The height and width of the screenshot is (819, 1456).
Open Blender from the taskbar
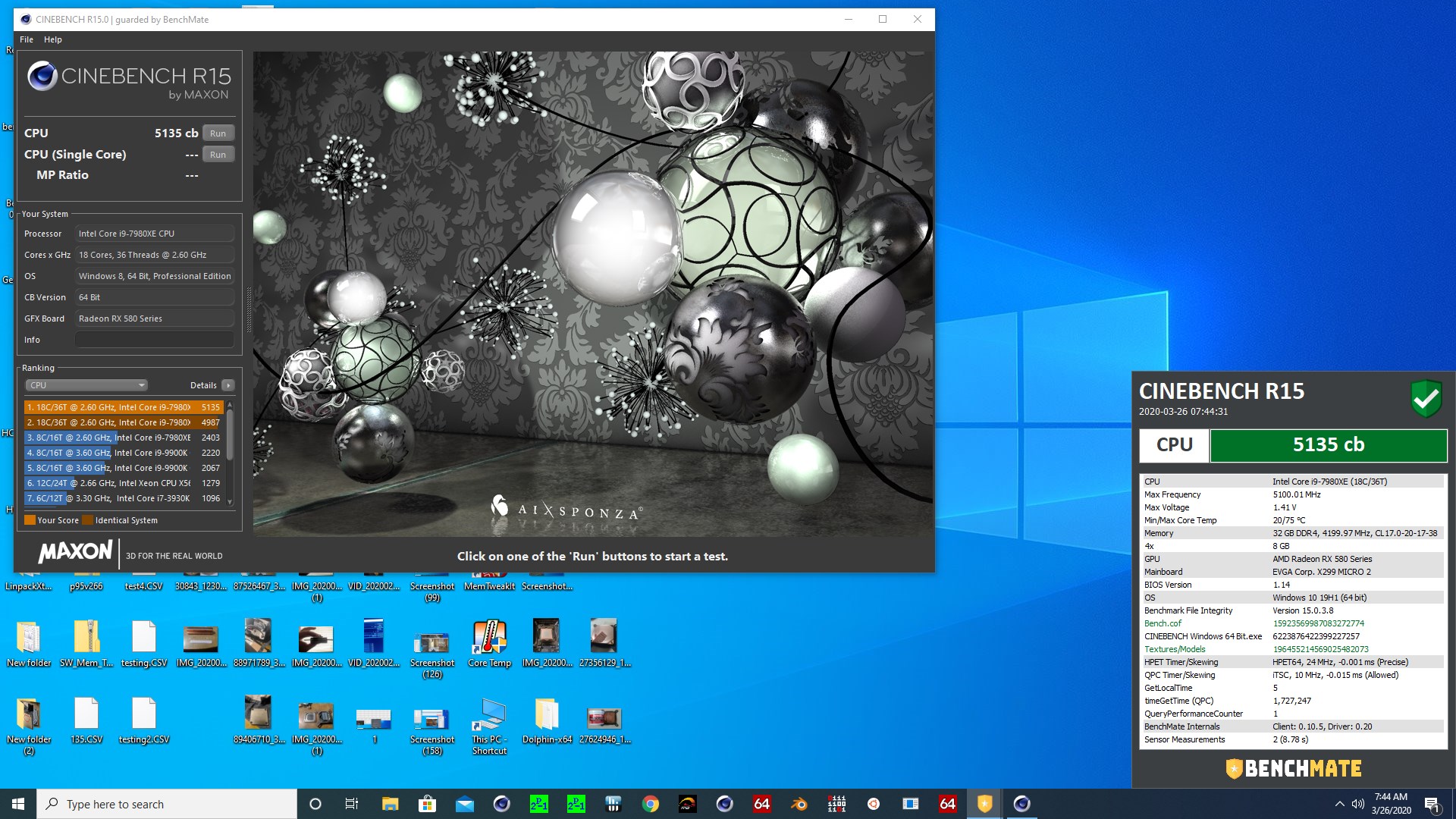click(x=799, y=804)
